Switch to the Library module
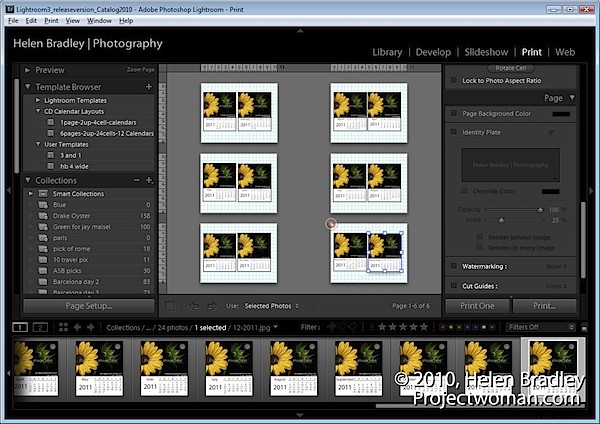This screenshot has height=424, width=600. point(387,52)
